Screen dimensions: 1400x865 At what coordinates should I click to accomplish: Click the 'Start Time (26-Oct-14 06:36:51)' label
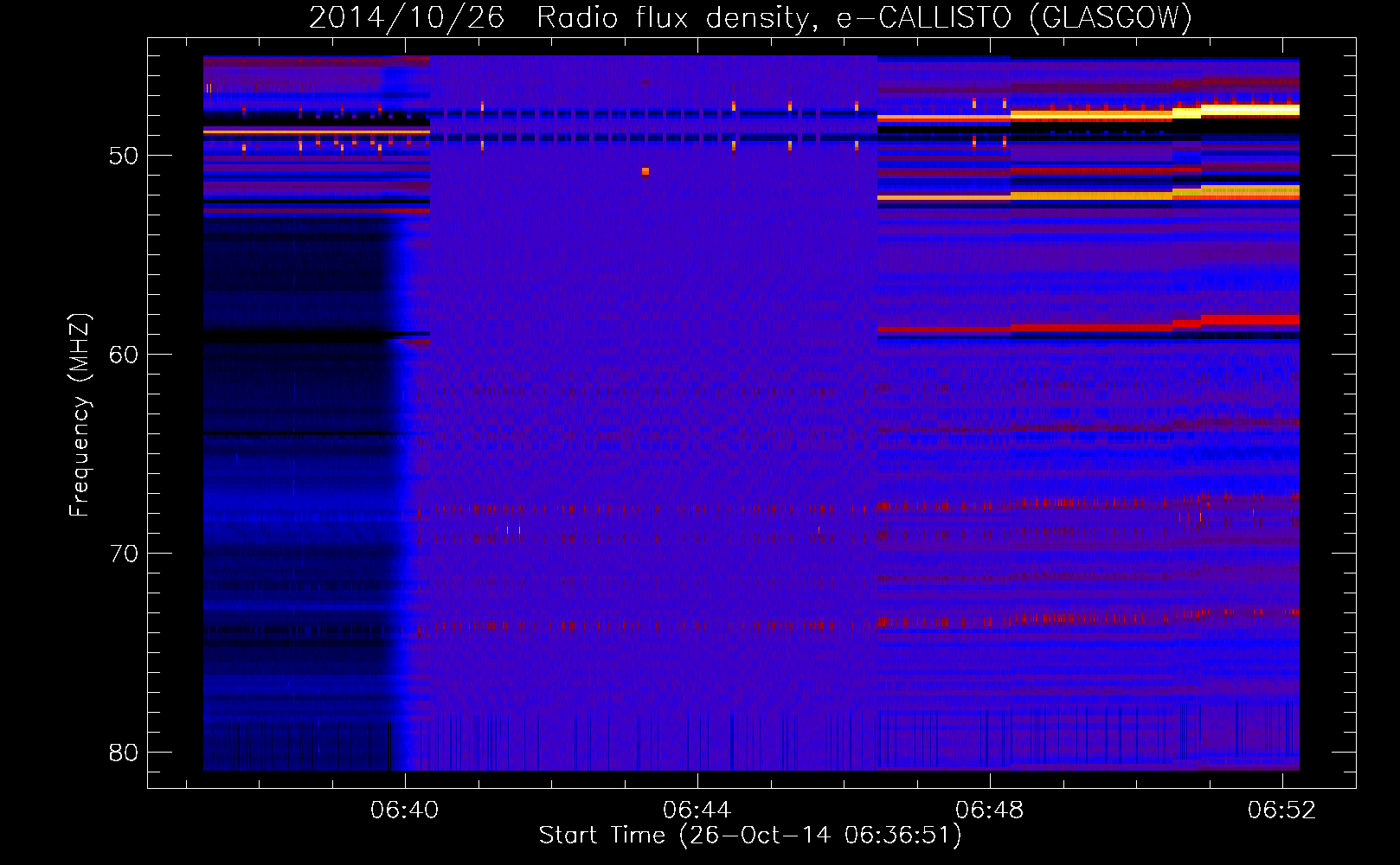pos(750,836)
